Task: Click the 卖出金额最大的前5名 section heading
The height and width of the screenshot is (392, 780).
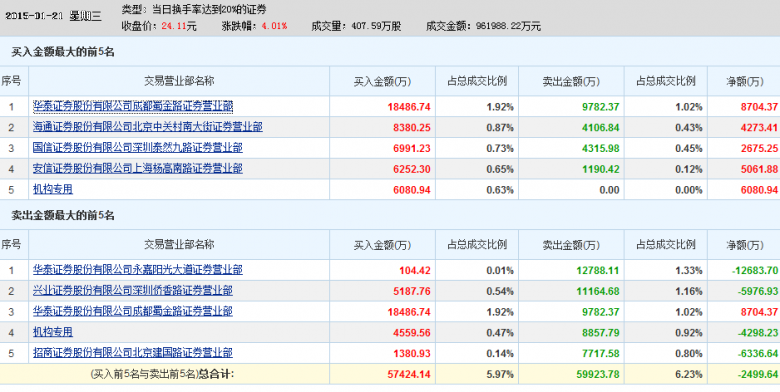Action: pos(63,215)
